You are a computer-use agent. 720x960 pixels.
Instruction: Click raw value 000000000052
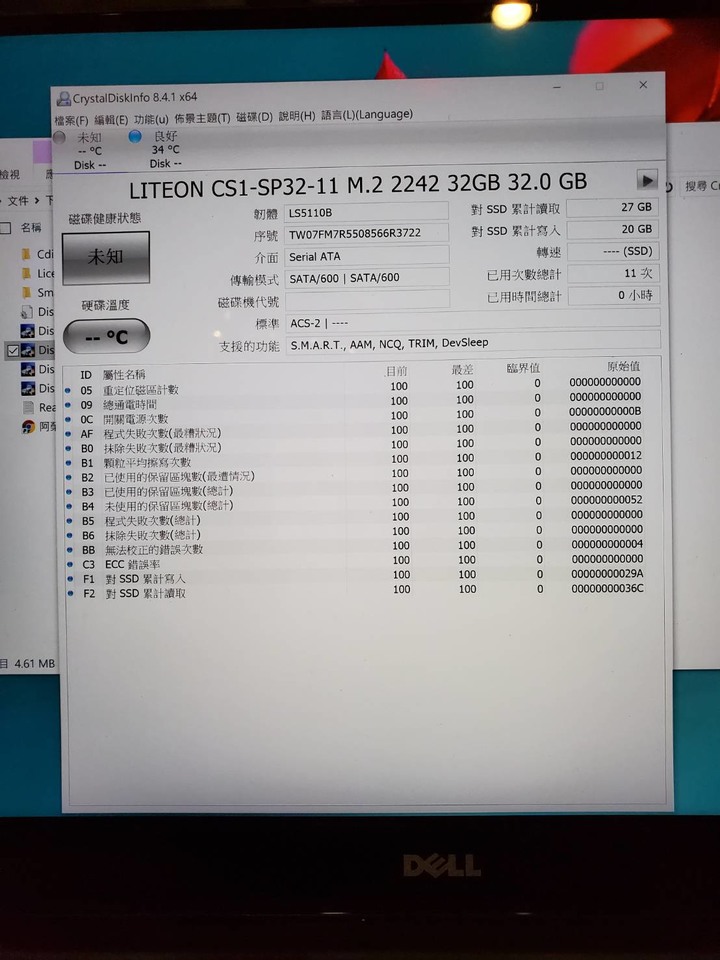coord(606,500)
